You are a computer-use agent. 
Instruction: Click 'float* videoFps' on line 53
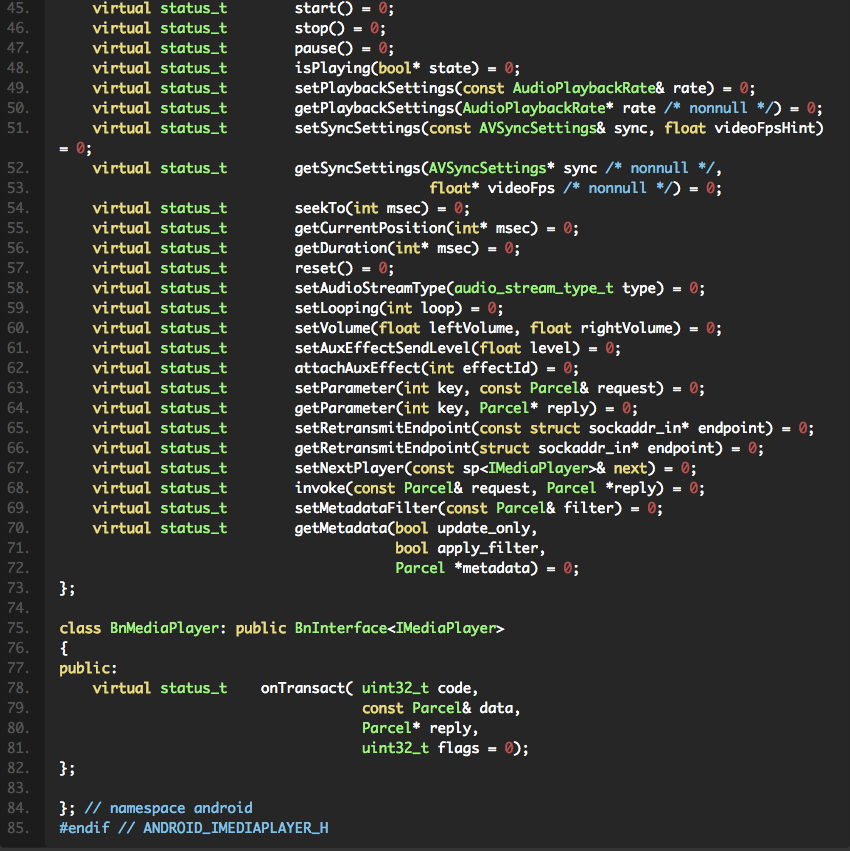pos(492,188)
